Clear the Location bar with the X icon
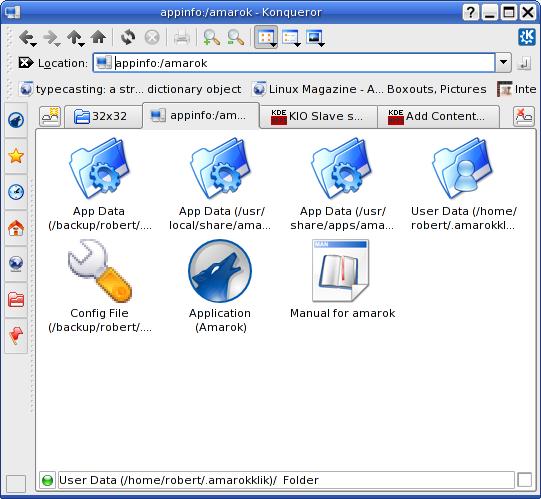 click(x=25, y=63)
